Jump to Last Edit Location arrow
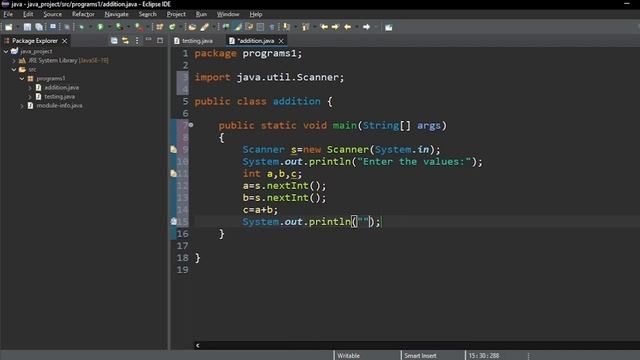The height and width of the screenshot is (360, 640). pos(324,27)
